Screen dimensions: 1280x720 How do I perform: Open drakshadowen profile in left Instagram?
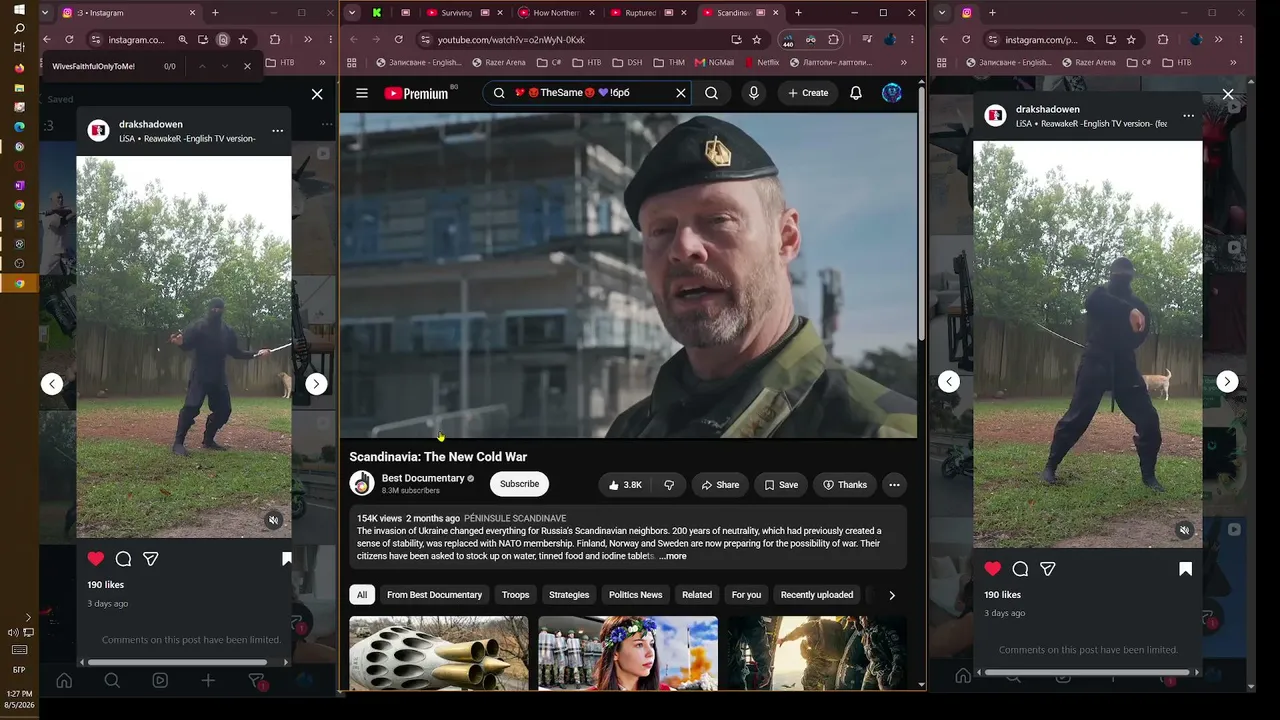tap(151, 124)
